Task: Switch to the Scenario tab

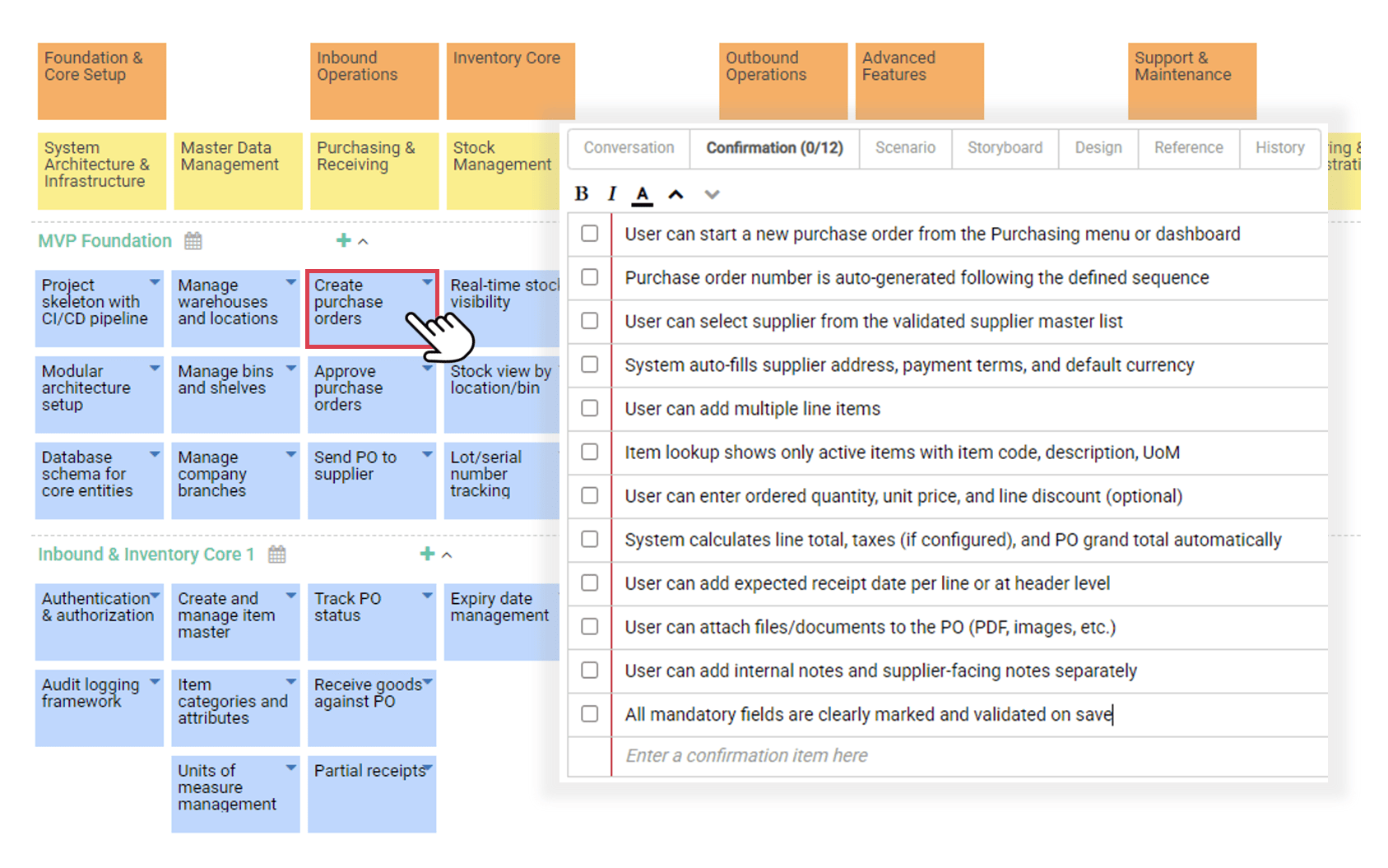Action: coord(905,148)
